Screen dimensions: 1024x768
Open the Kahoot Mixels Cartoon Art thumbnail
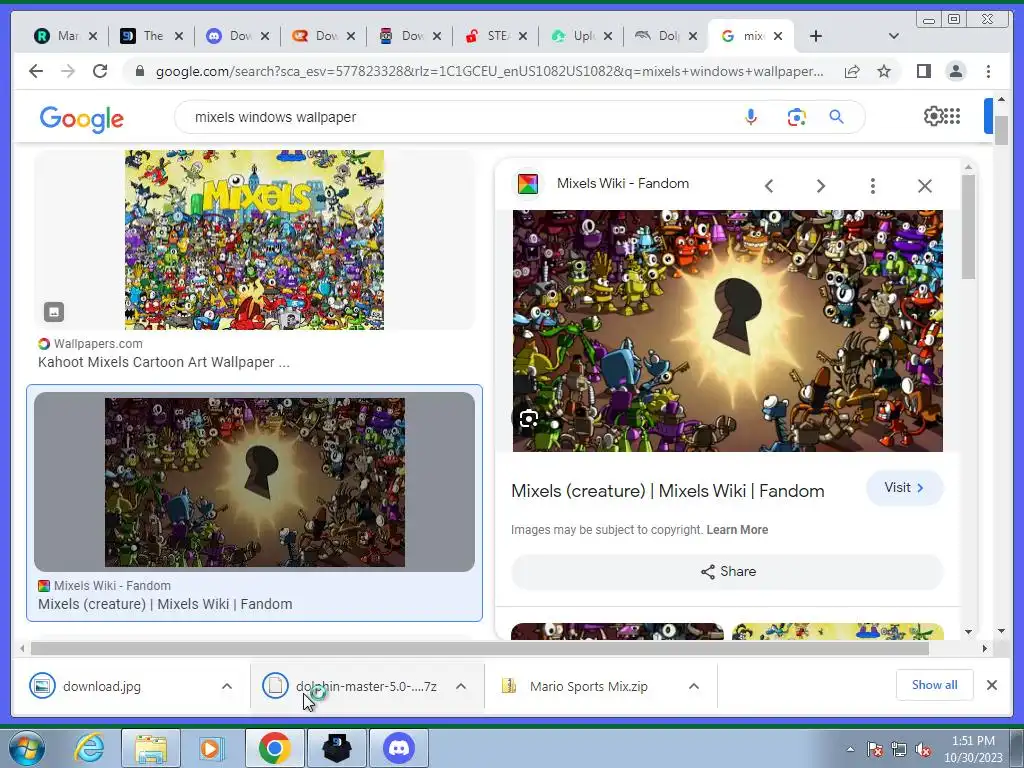(254, 240)
